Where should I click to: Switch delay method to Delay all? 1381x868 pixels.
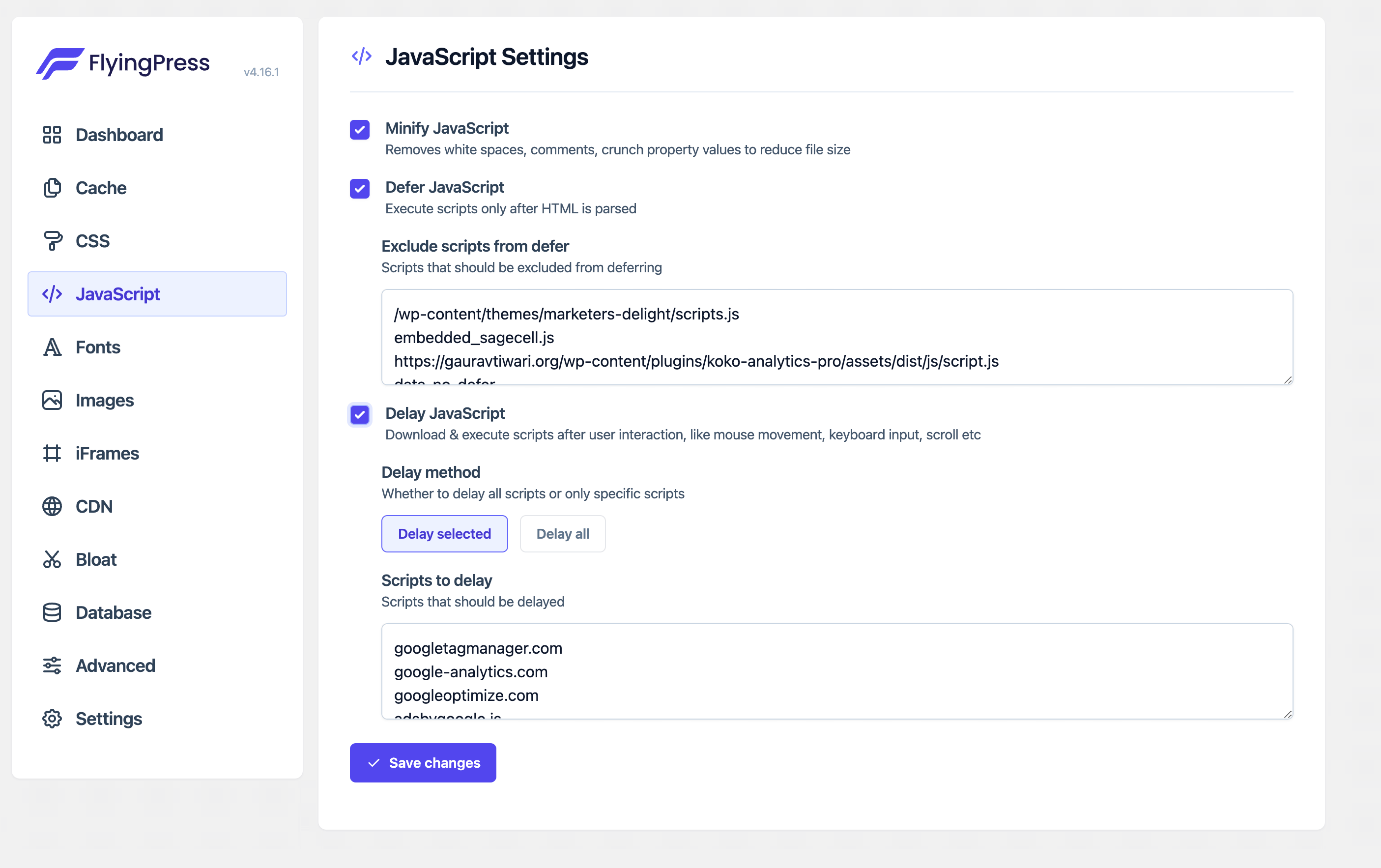tap(563, 534)
